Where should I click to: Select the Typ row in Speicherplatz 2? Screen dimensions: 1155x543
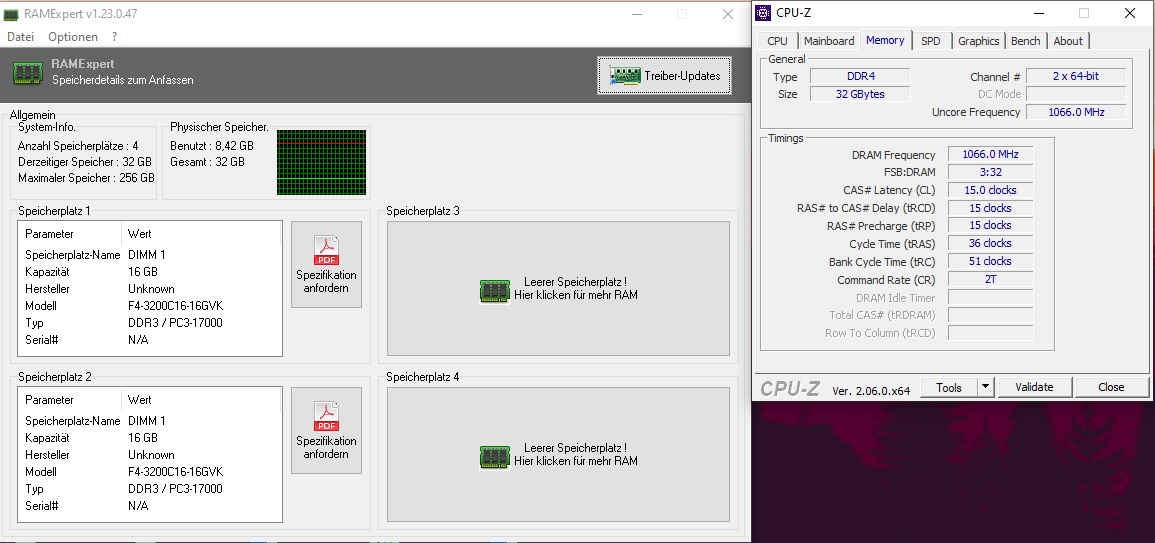click(150, 488)
